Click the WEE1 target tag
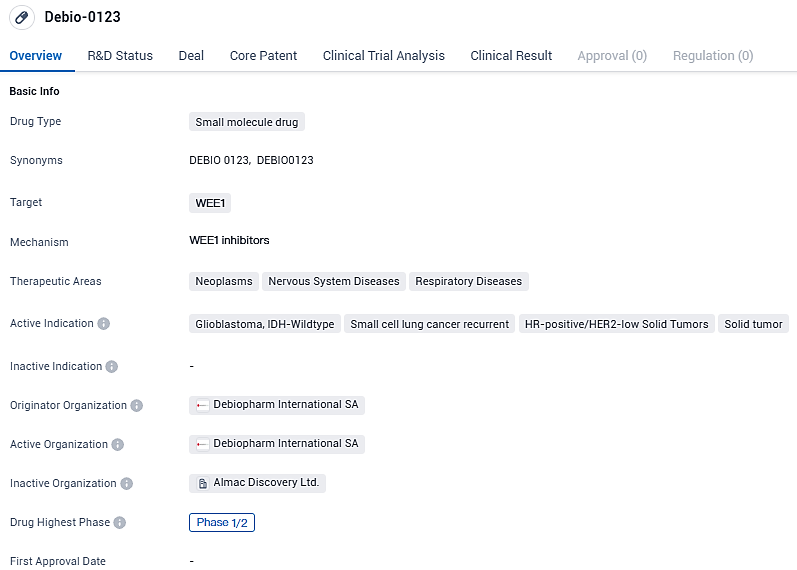 coord(210,203)
